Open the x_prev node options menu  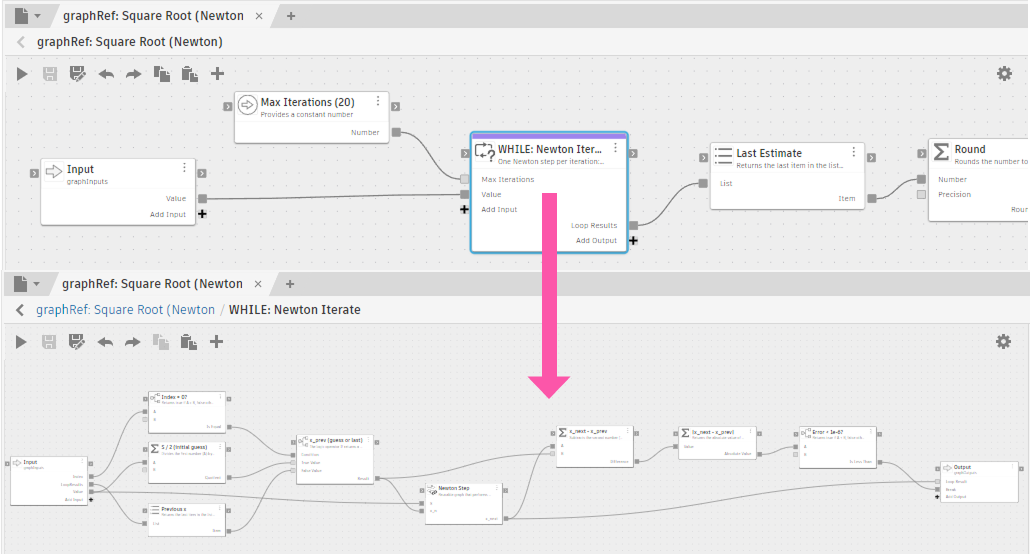[369, 440]
